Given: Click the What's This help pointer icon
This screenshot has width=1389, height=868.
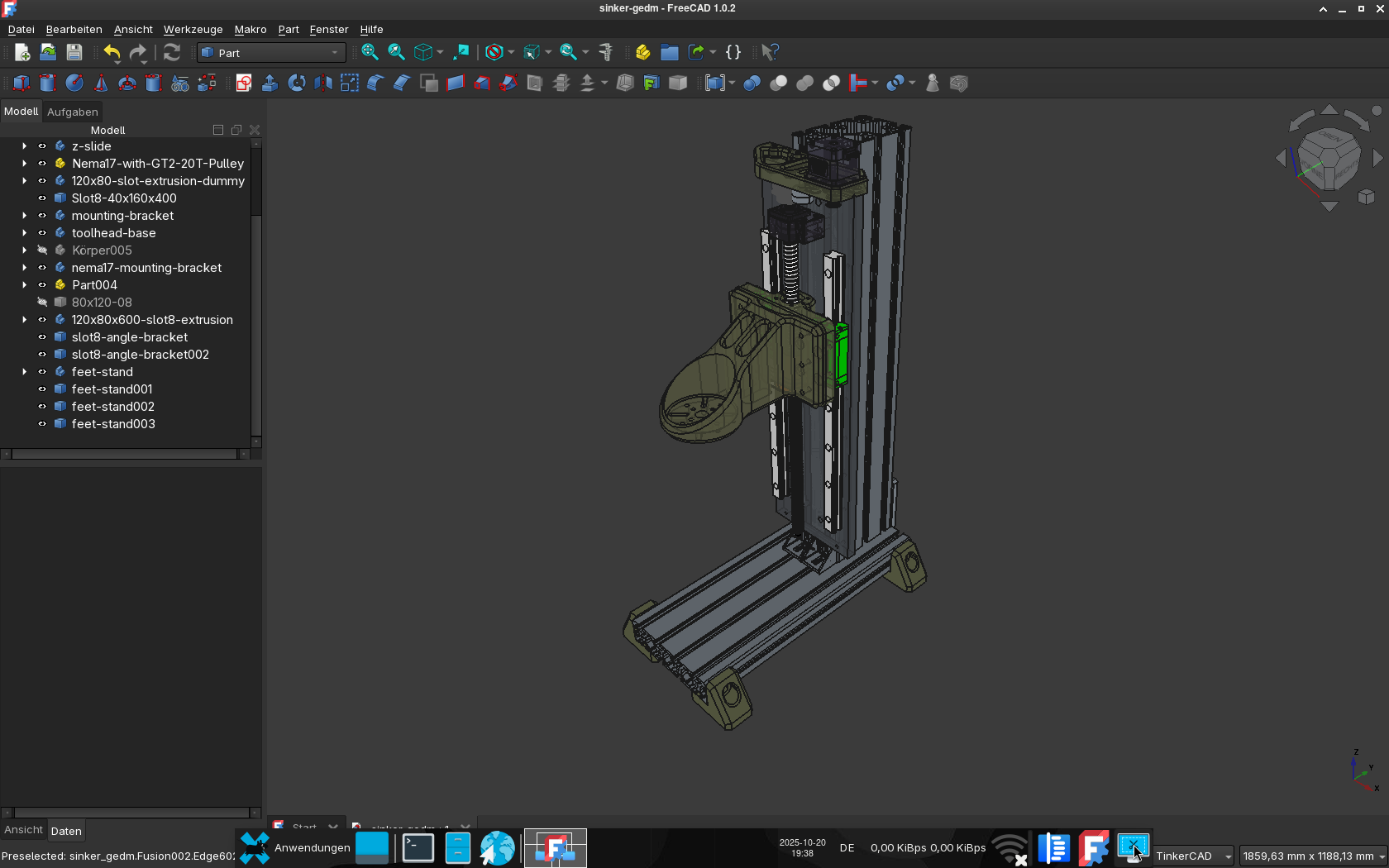Looking at the screenshot, I should tap(770, 52).
